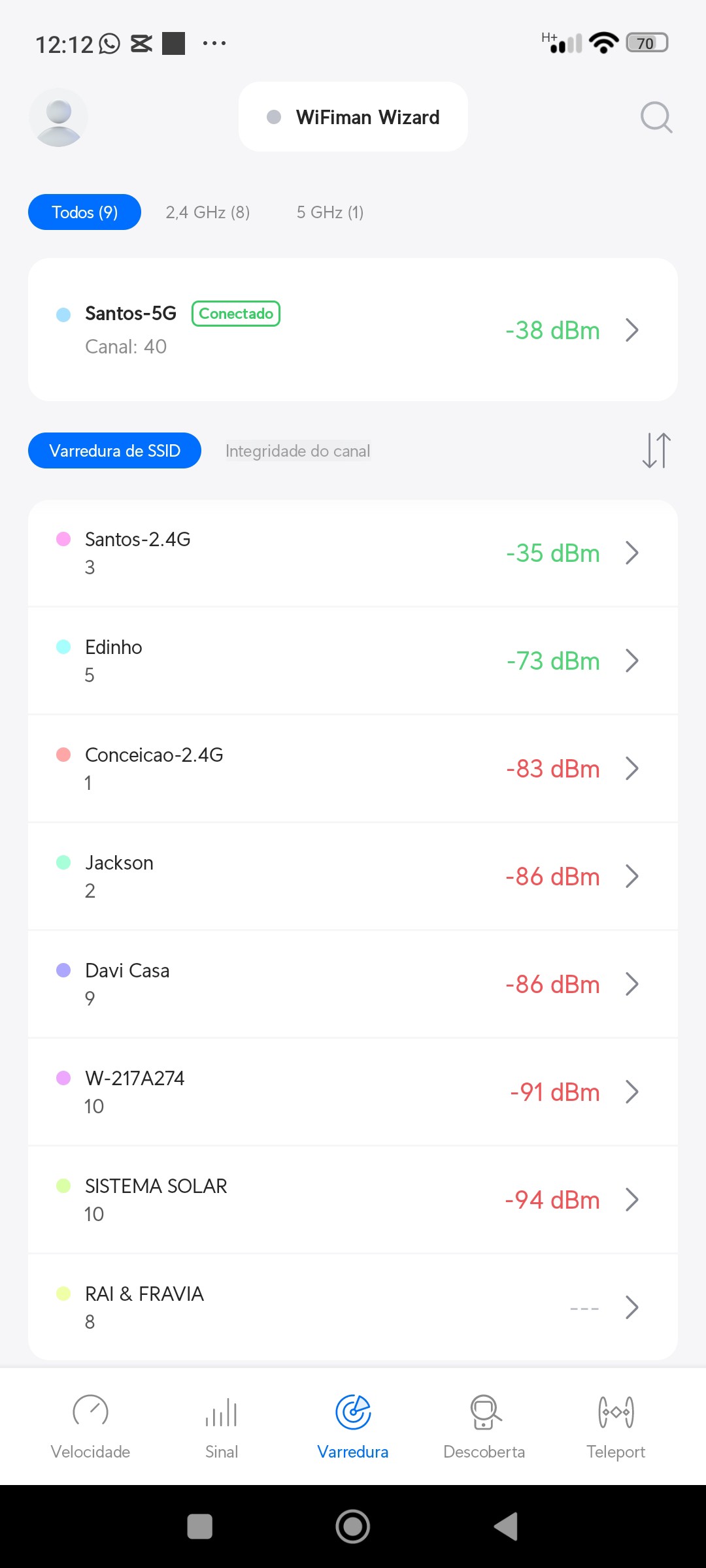
Task: Select the Varredura de SSID tab
Action: 114,451
